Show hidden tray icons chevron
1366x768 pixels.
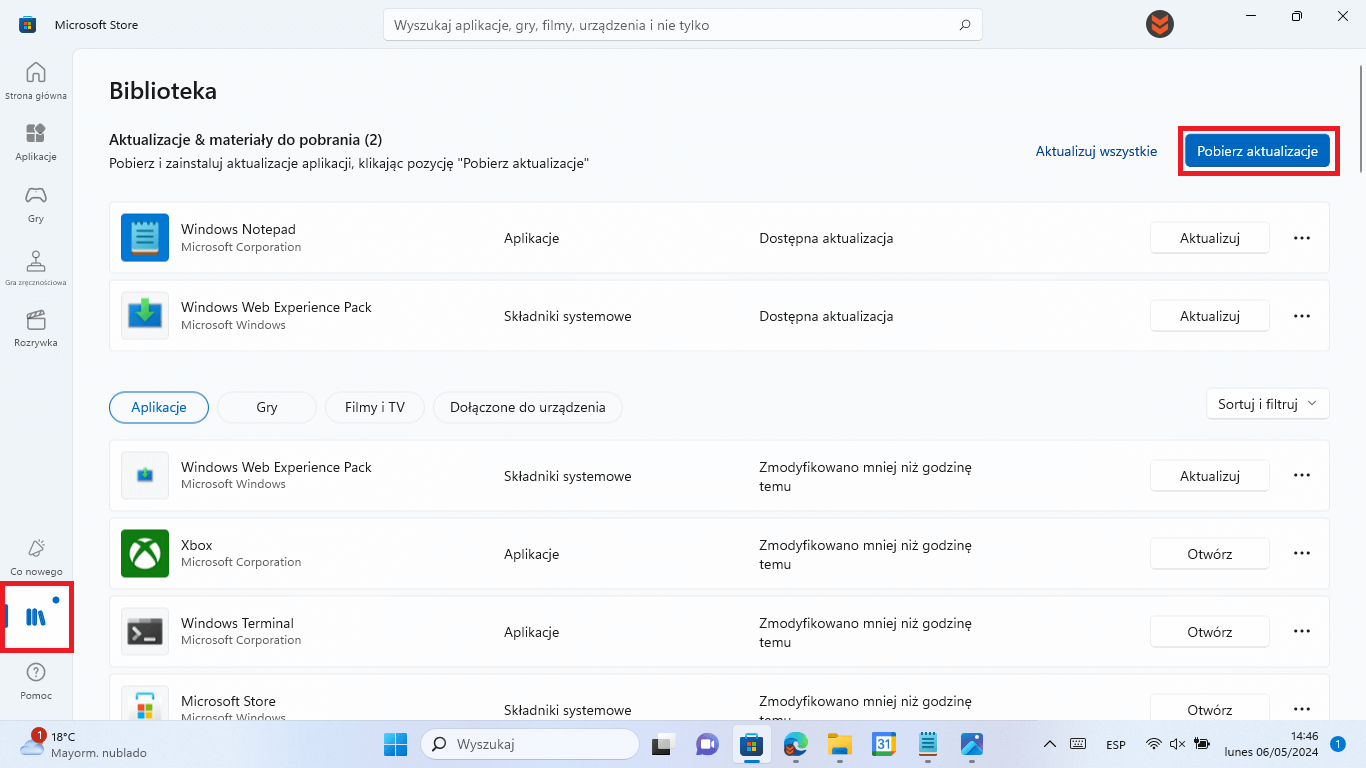1050,744
